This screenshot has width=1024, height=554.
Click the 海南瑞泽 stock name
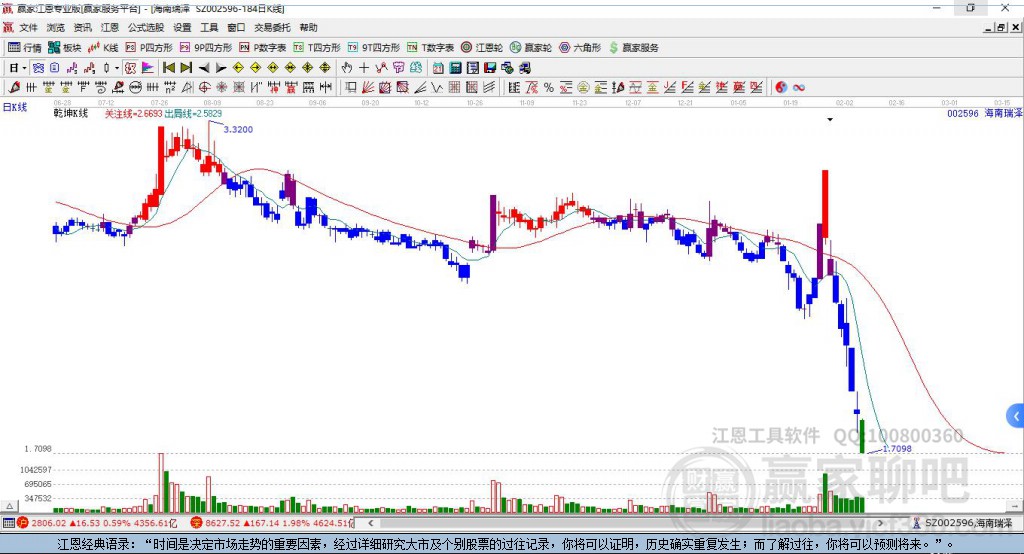pyautogui.click(x=1004, y=114)
